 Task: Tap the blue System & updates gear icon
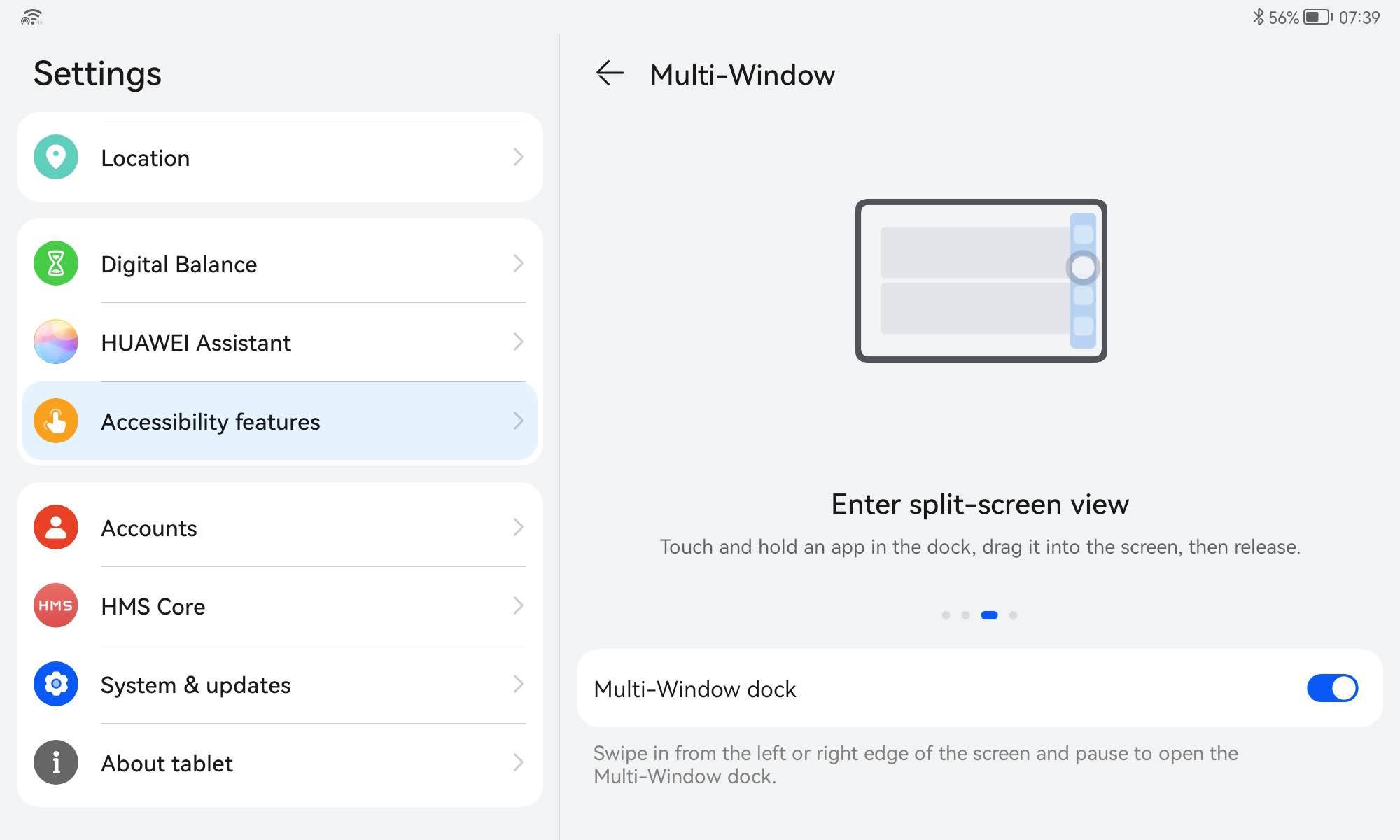(x=56, y=684)
